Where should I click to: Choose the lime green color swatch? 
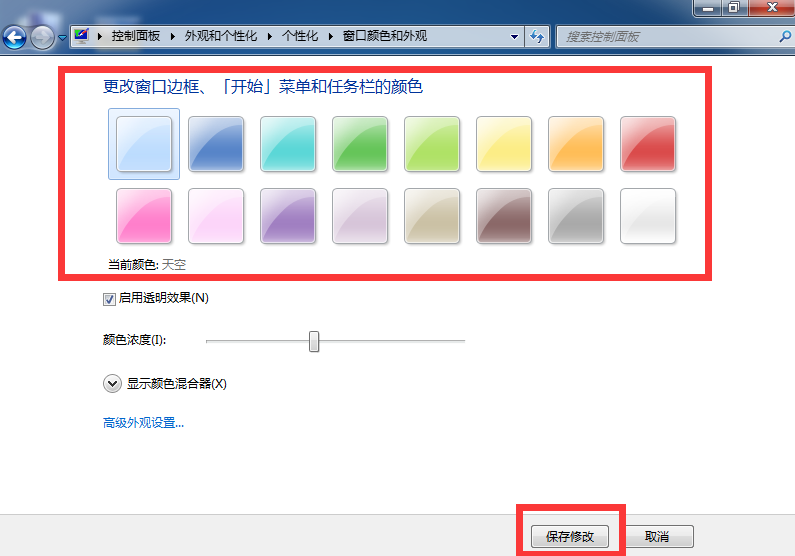(x=432, y=144)
